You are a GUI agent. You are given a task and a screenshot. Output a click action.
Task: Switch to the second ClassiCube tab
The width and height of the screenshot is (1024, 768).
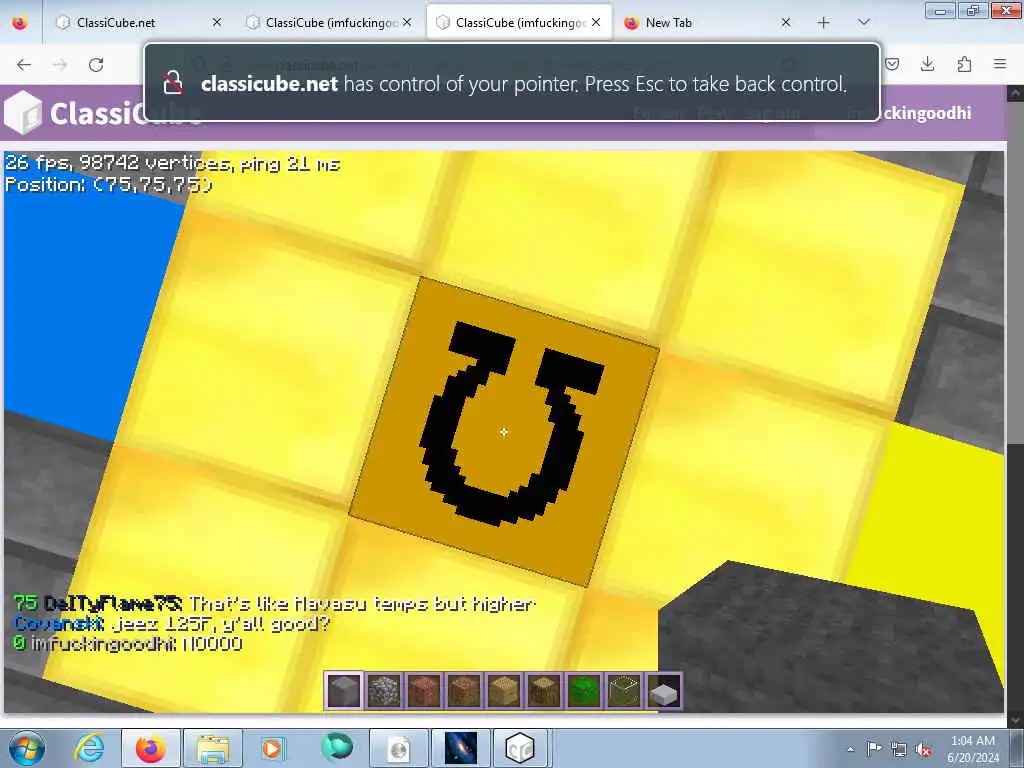coord(329,23)
